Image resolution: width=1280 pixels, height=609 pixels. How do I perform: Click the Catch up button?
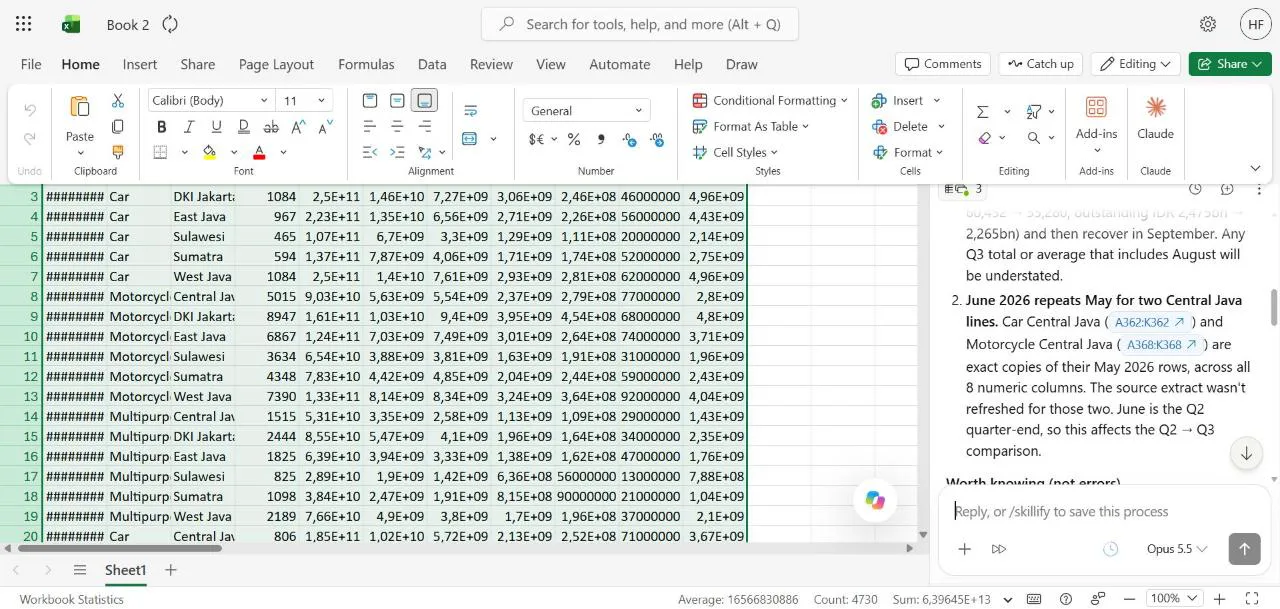[x=1040, y=64]
